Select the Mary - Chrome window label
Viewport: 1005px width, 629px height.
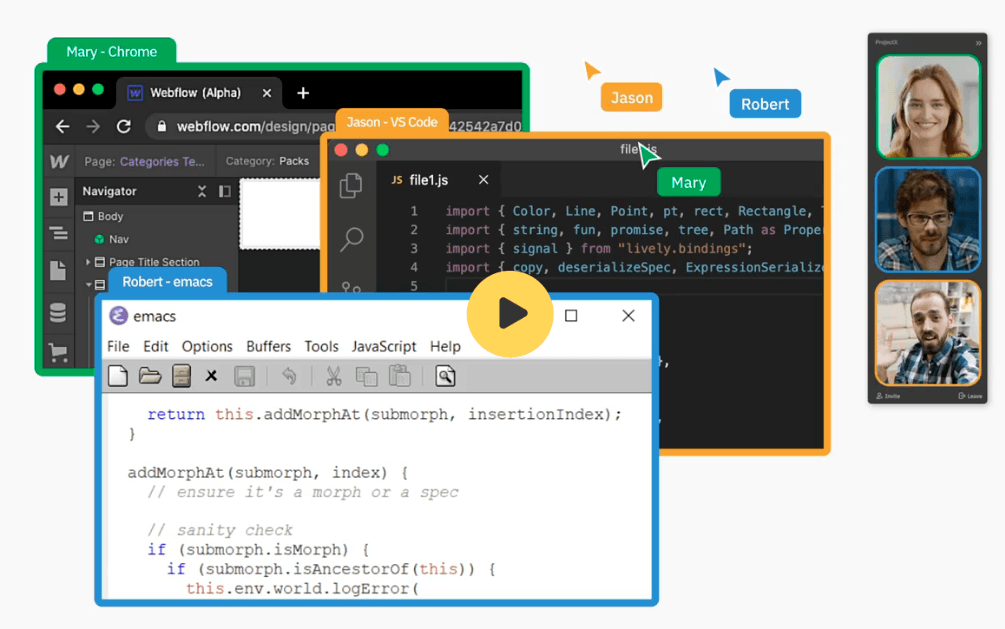pos(112,51)
